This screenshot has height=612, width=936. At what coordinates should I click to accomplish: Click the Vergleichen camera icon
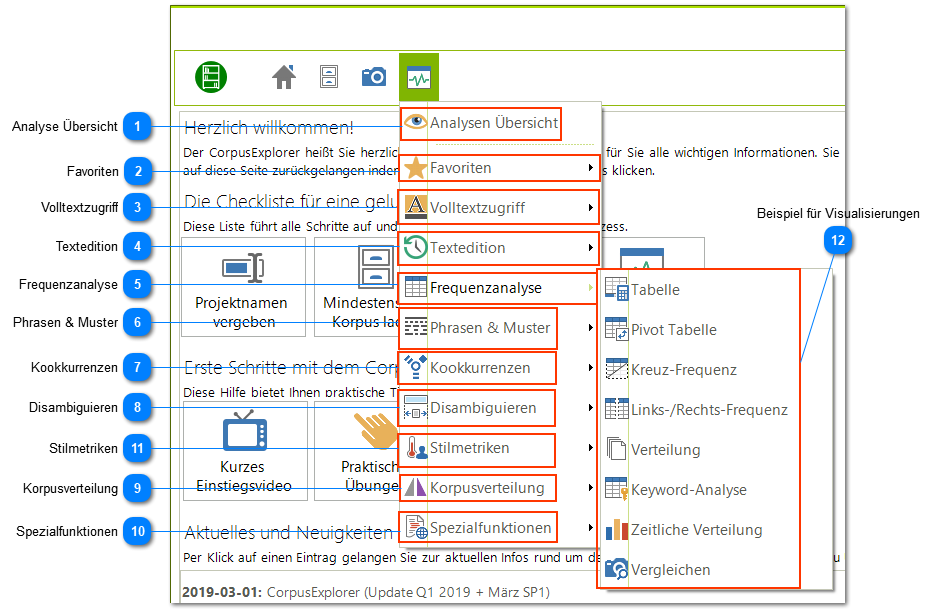pos(617,569)
